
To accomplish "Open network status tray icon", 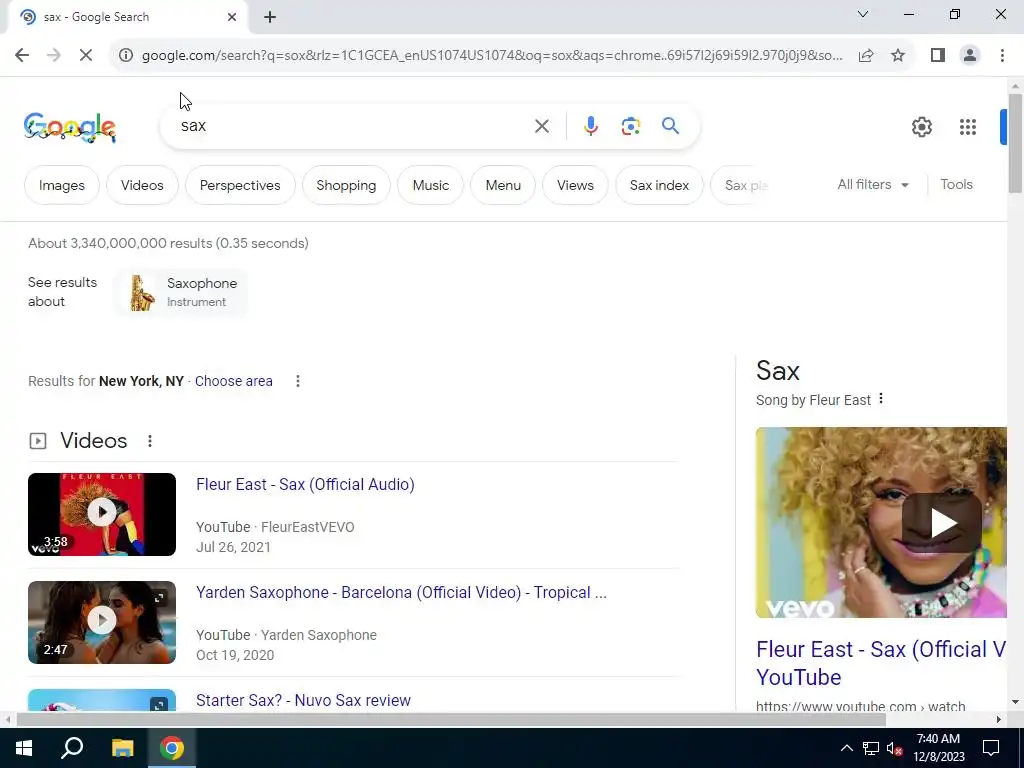I will tap(870, 748).
